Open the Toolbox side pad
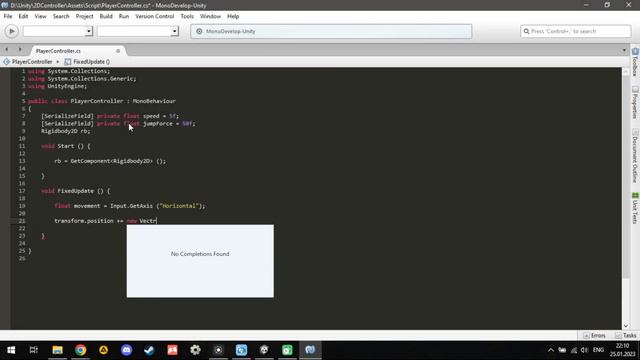The width and height of the screenshot is (640, 360). tap(635, 62)
